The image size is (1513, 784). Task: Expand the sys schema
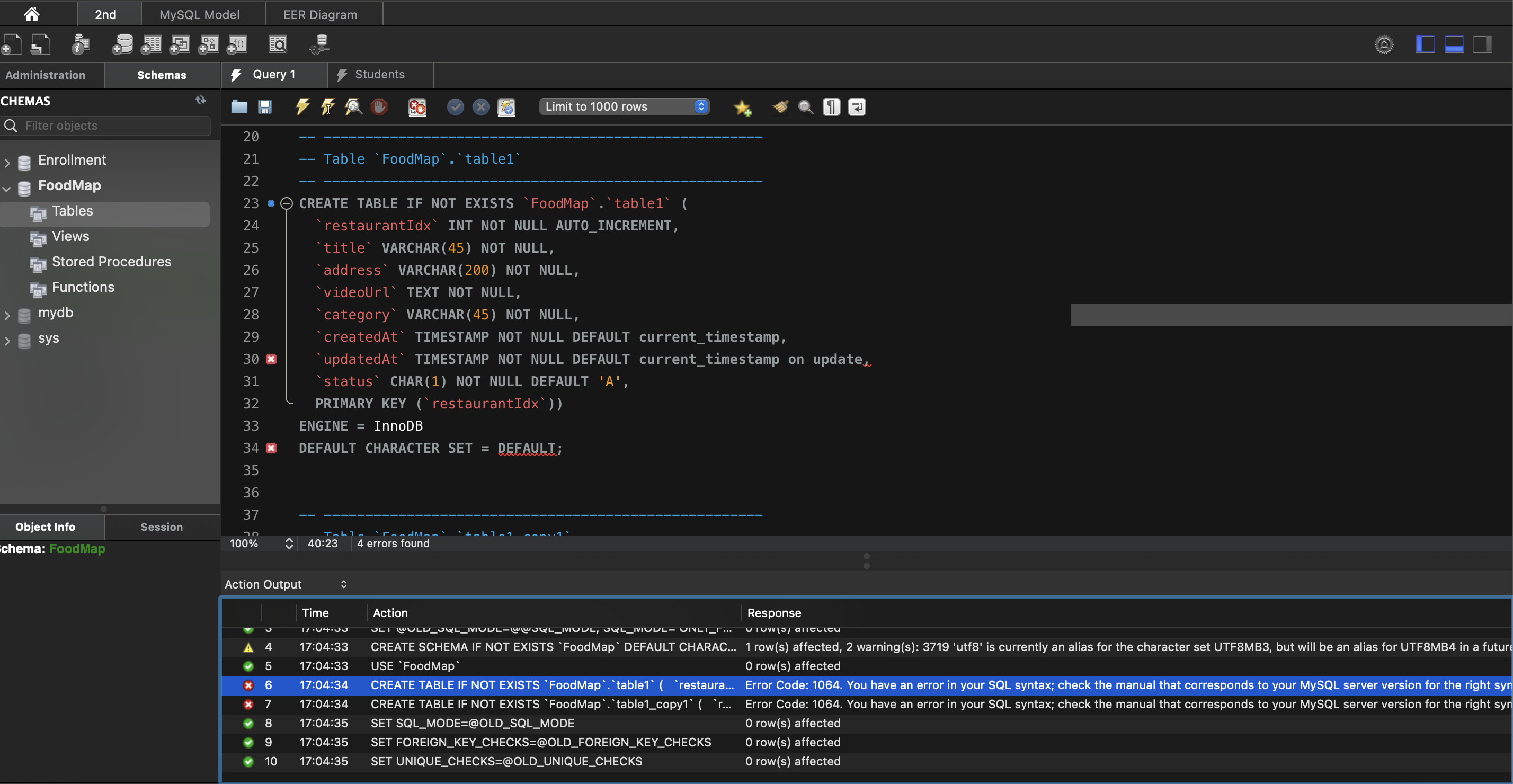pyautogui.click(x=7, y=341)
